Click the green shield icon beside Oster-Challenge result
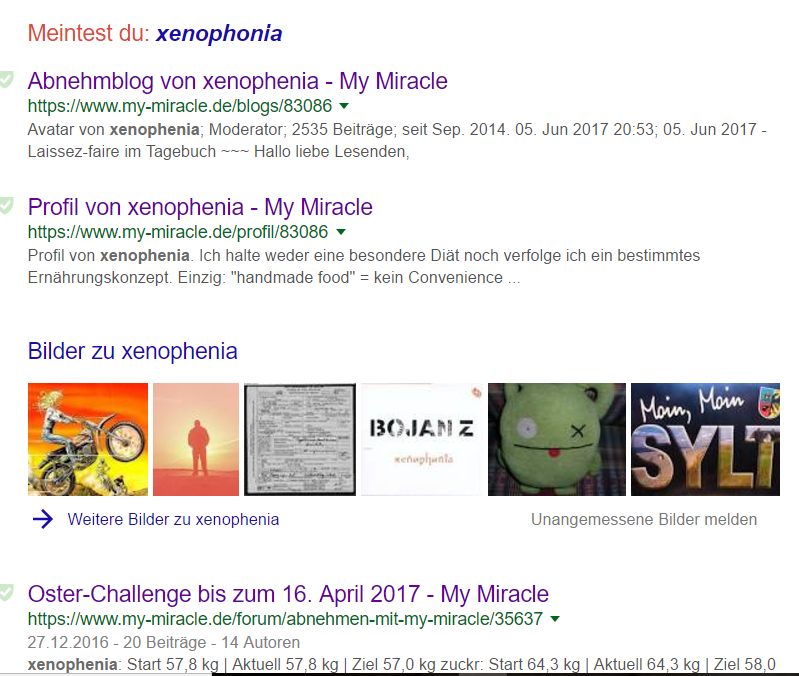Viewport: 799px width, 676px height. pyautogui.click(x=6, y=593)
